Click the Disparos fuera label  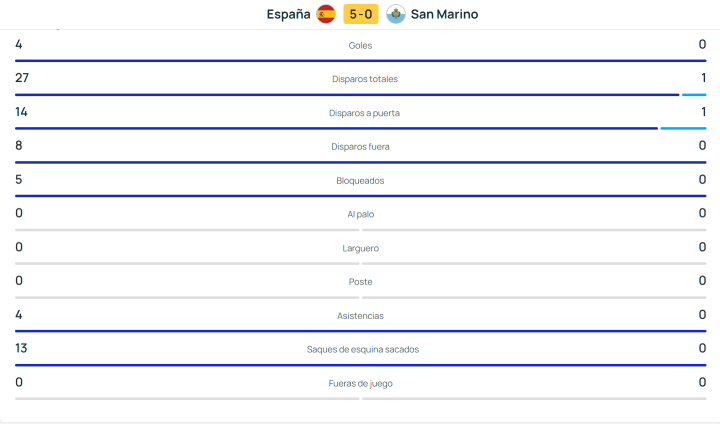(x=360, y=147)
